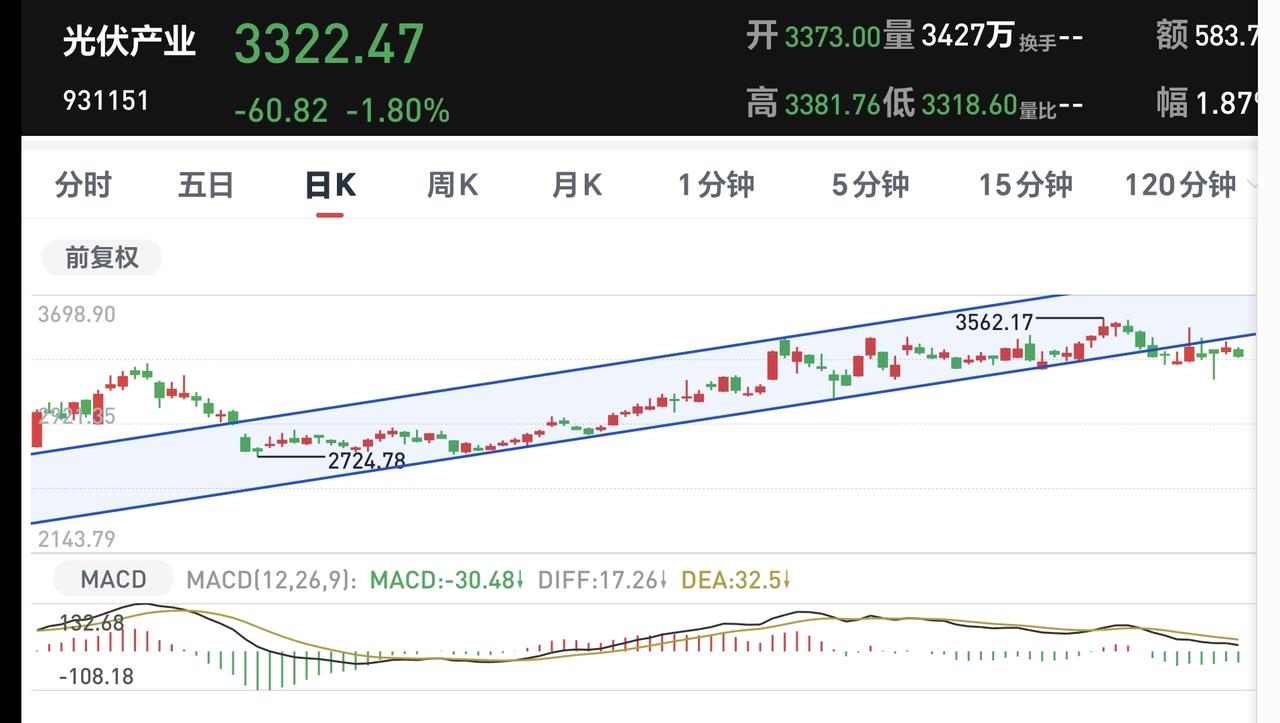Click the 光伏产业 index name
This screenshot has width=1280, height=723.
129,42
